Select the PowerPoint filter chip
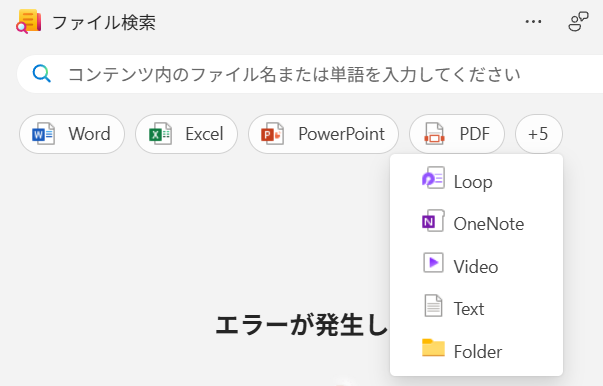 pos(323,134)
